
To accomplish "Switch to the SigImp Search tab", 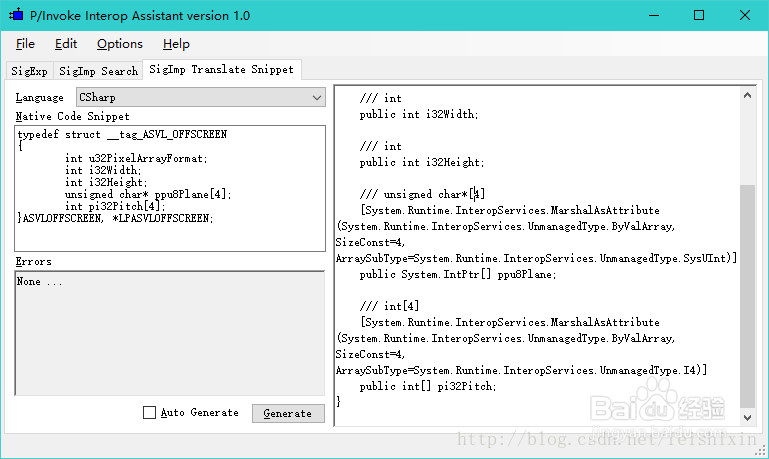I will coord(98,71).
